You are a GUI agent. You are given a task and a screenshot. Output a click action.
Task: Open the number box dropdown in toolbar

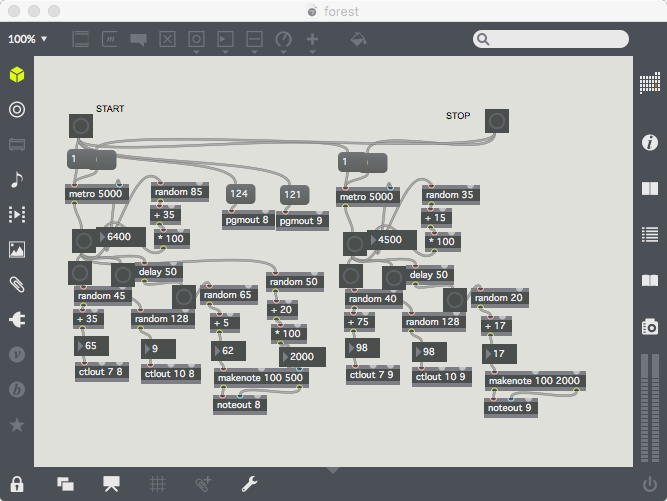pos(225,42)
